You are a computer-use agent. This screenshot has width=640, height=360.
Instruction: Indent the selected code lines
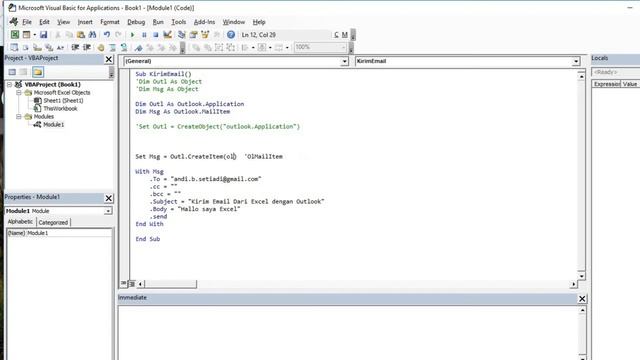[75, 47]
